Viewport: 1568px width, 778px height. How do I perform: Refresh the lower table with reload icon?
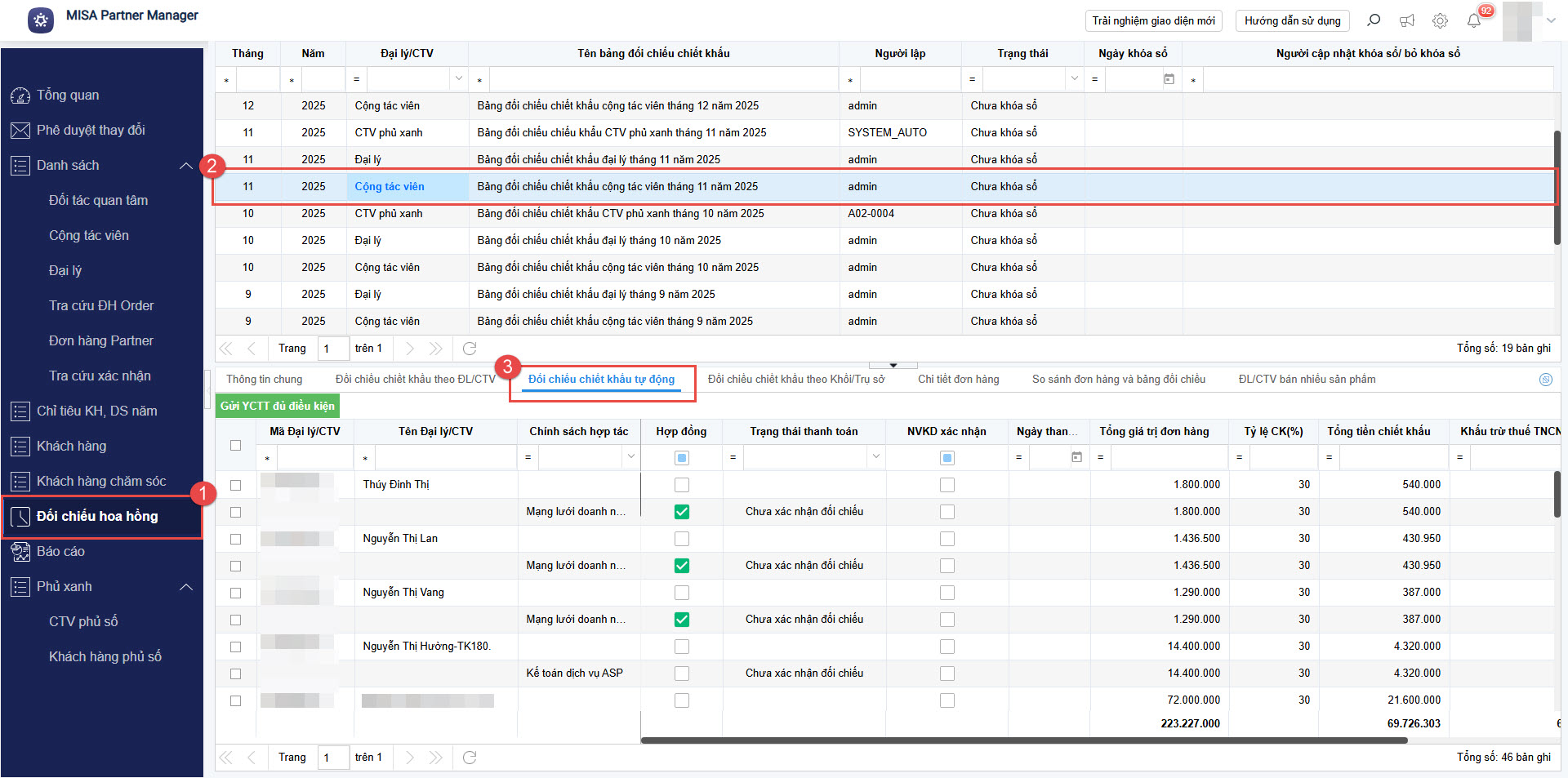(x=470, y=758)
